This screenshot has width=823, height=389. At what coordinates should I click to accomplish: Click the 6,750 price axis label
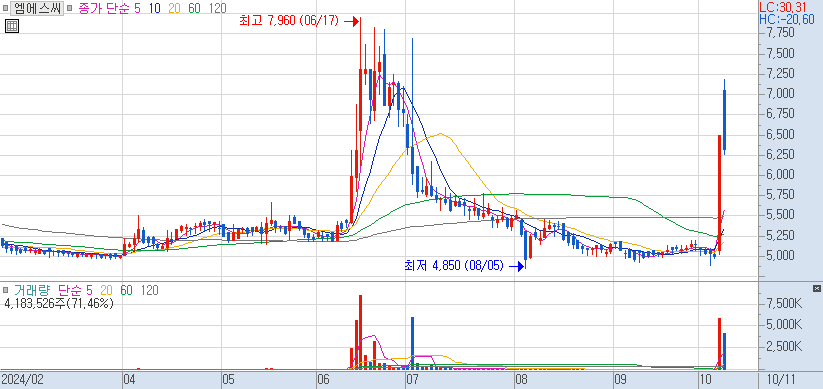[x=780, y=114]
